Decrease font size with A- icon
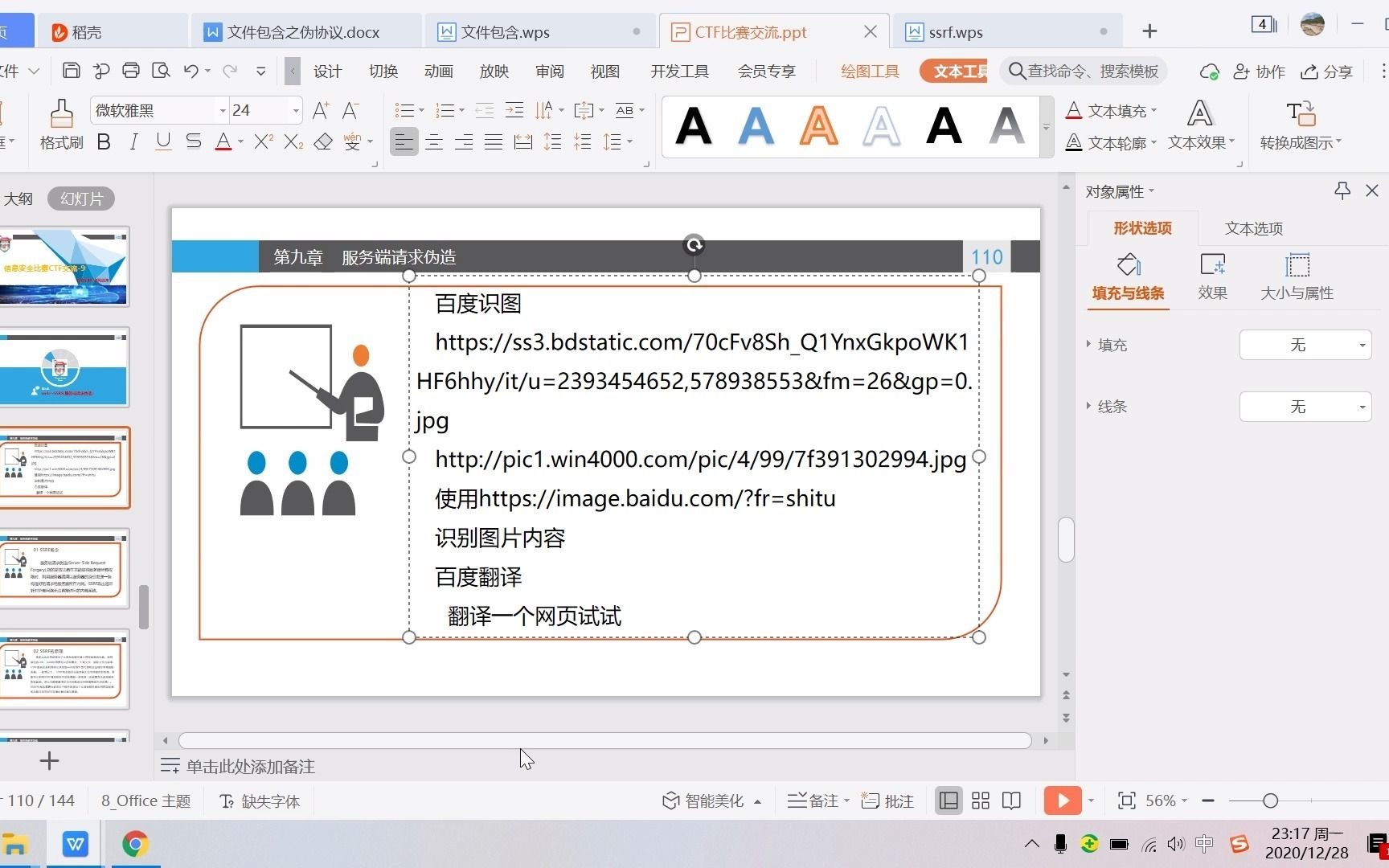1389x868 pixels. (x=350, y=110)
